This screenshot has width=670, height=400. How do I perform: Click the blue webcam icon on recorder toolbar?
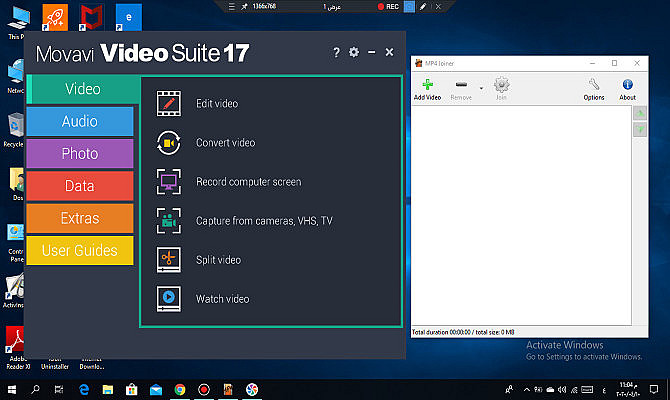409,6
